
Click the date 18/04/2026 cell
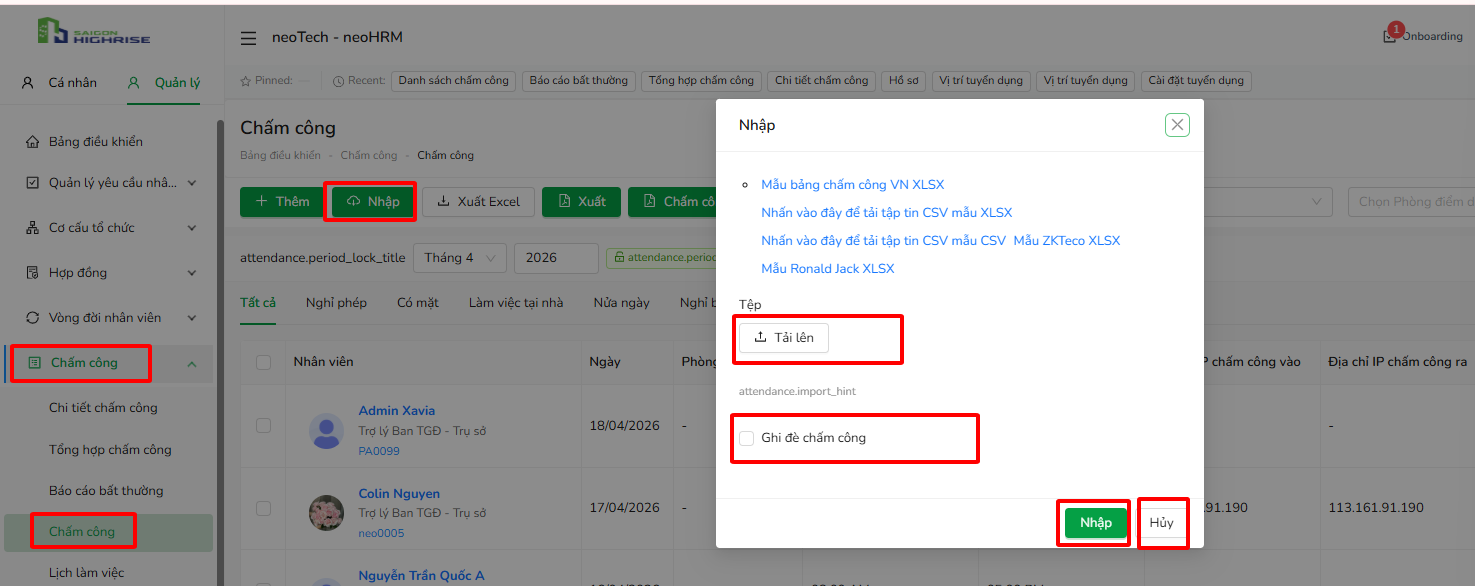pos(625,426)
